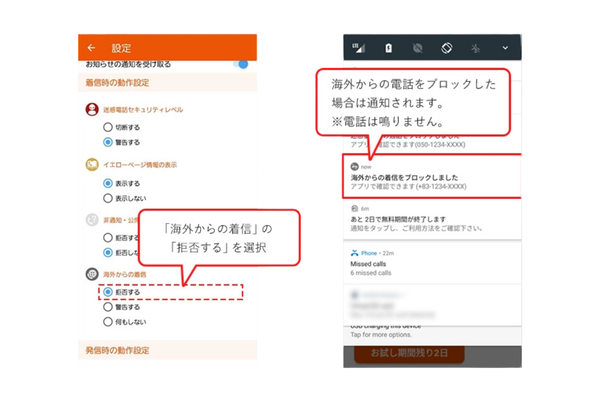Open the Missed calls notification
This screenshot has height=400, width=600.
click(x=432, y=267)
